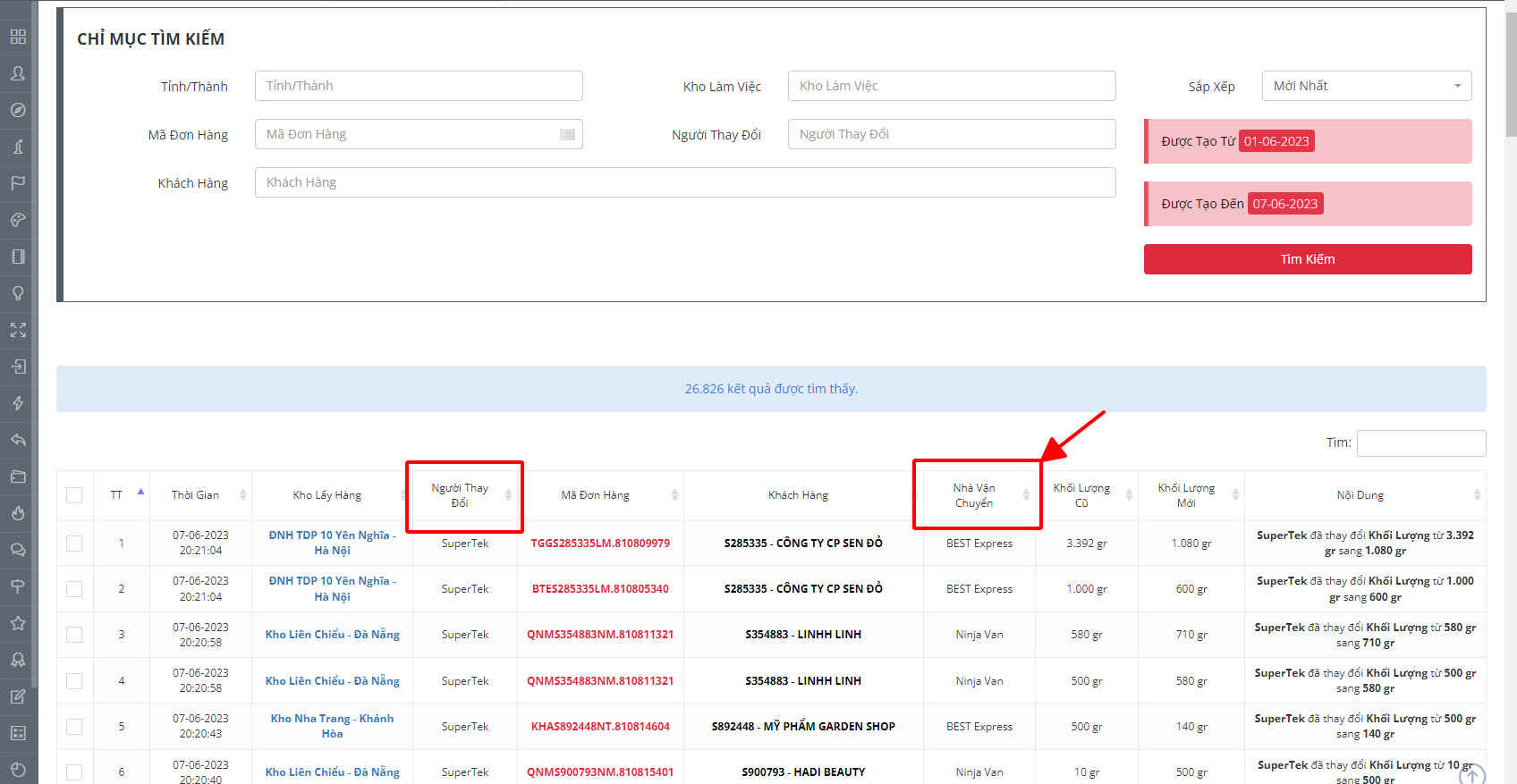Open the chat bubbles icon in sidebar
The image size is (1517, 784).
coord(18,550)
